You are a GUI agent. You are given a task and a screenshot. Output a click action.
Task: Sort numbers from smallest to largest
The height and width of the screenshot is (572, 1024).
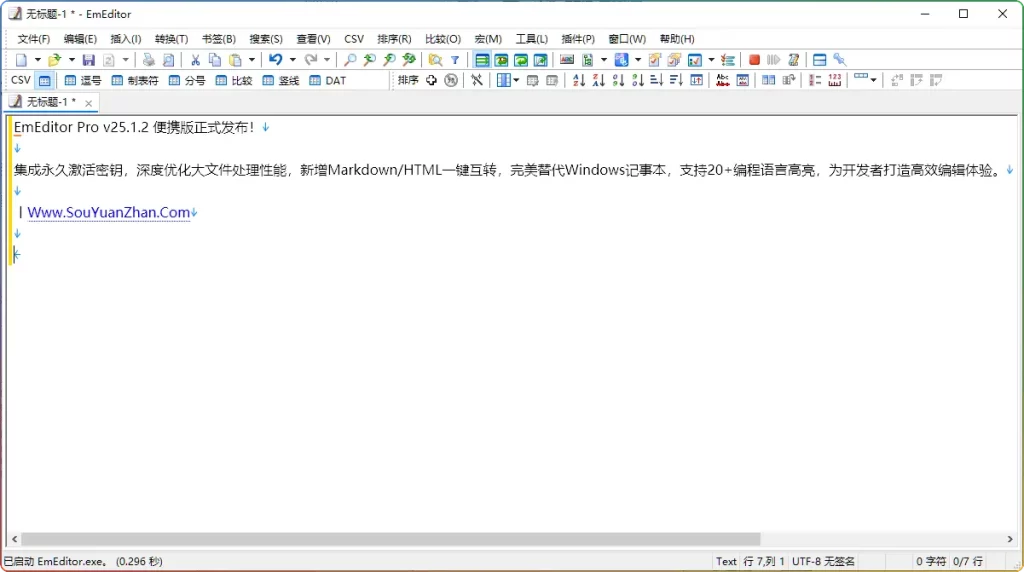[x=618, y=80]
